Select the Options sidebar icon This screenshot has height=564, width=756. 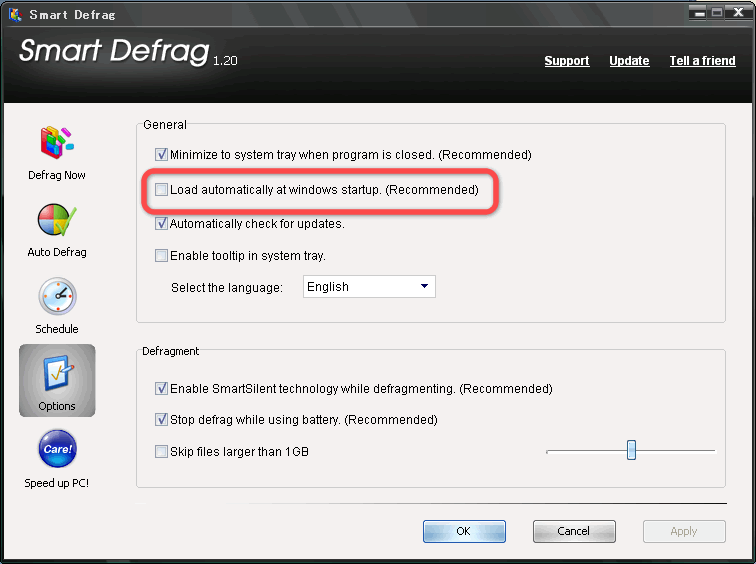tap(57, 380)
